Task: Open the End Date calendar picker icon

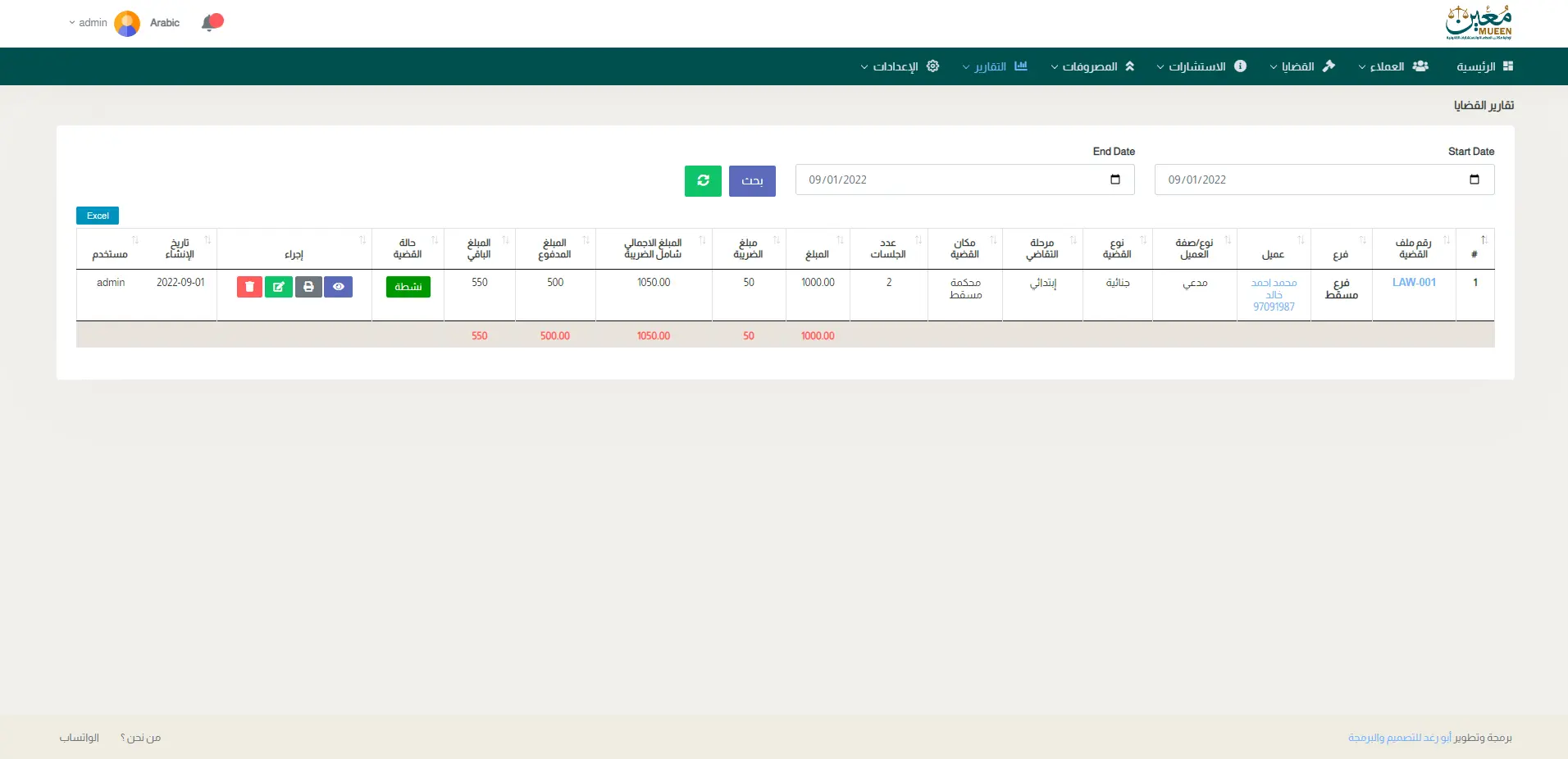Action: 1114,180
